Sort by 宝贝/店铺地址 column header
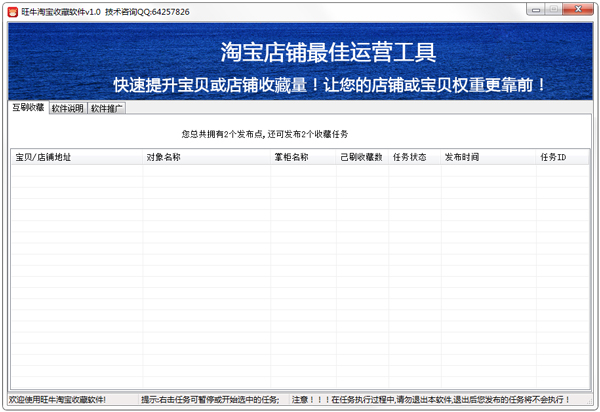Image resolution: width=600 pixels, height=412 pixels. [77, 157]
